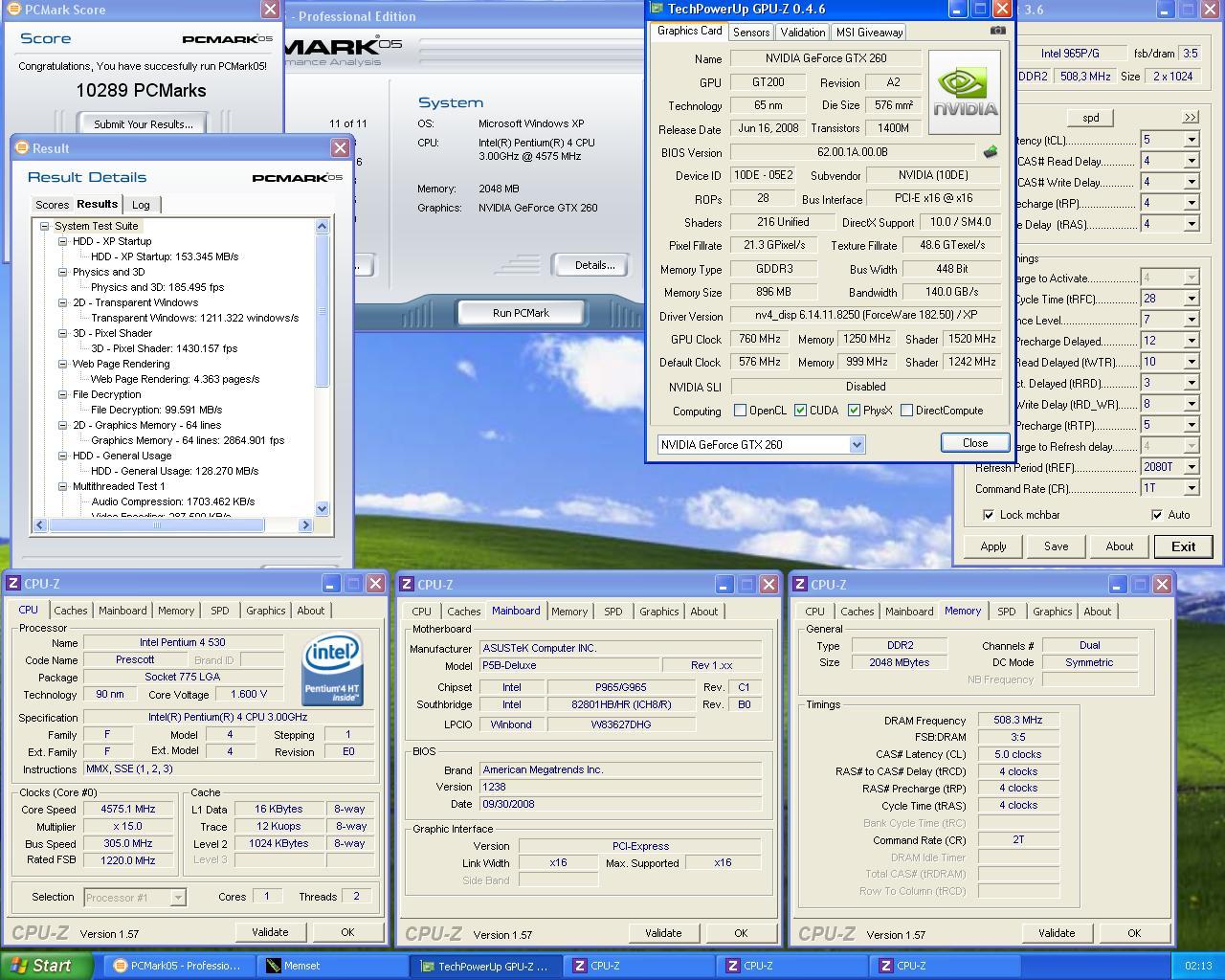Click the scroll right arrow in results tree

306,524
